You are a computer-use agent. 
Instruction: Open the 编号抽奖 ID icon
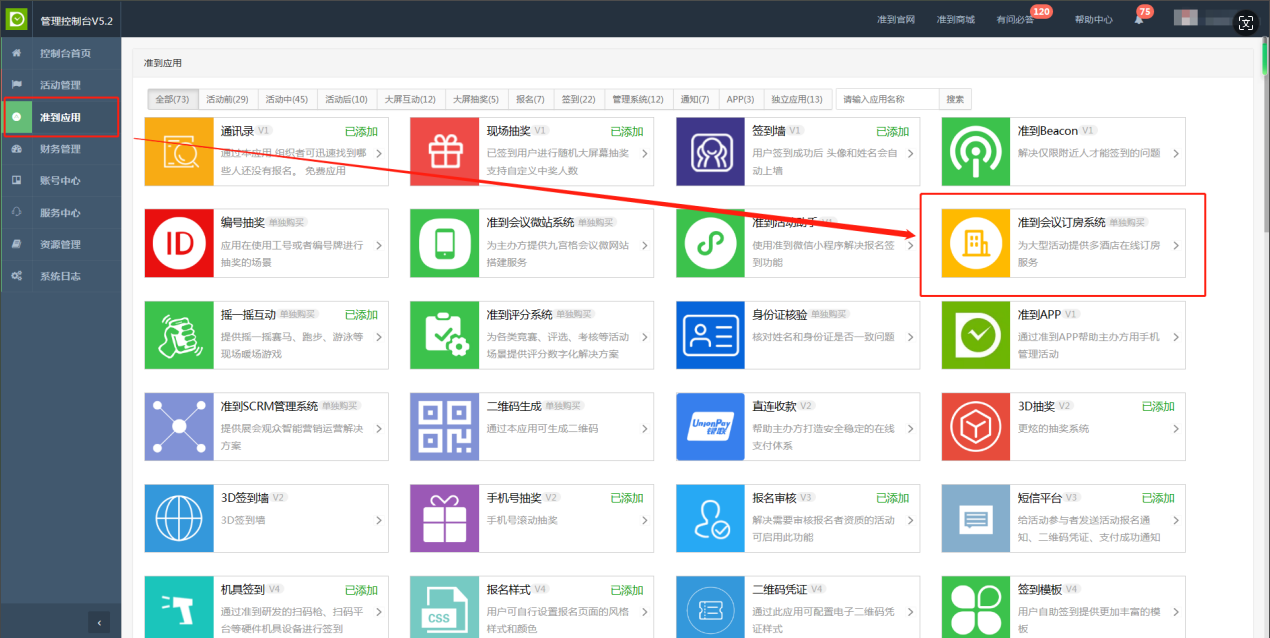180,243
